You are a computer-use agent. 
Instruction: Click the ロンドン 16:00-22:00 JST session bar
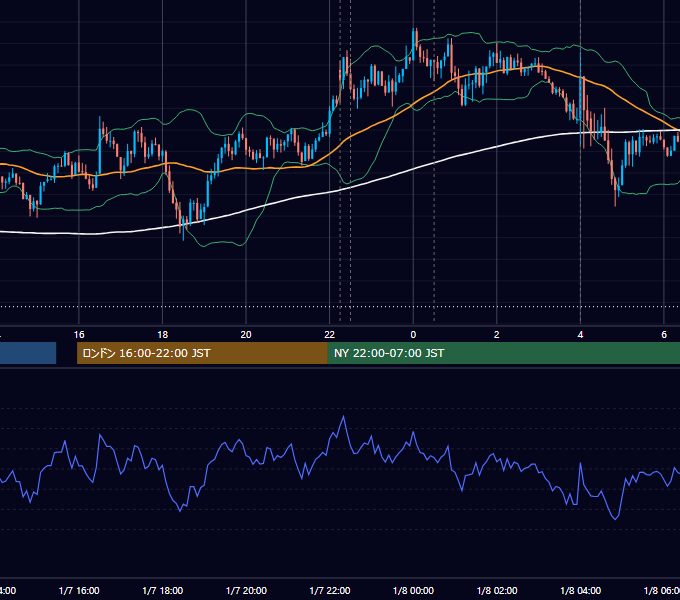[x=202, y=353]
